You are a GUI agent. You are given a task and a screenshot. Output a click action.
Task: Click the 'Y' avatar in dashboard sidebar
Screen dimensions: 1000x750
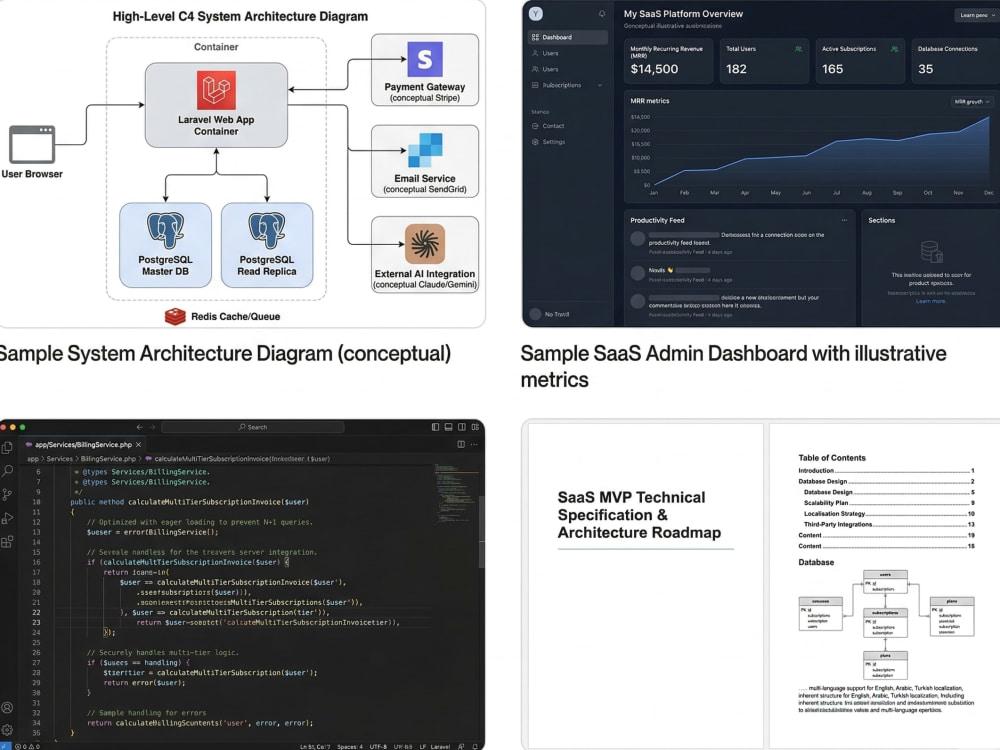[536, 13]
